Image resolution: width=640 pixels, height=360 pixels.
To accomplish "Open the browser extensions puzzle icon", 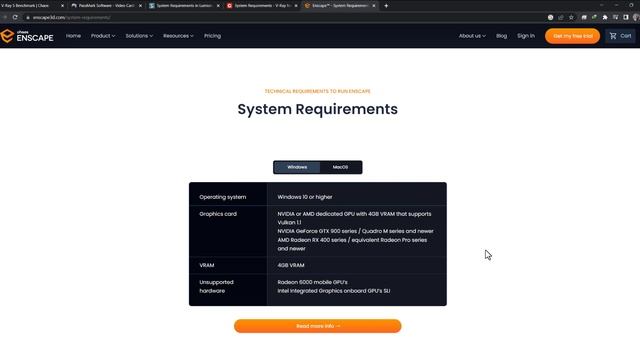I will 605,18.
